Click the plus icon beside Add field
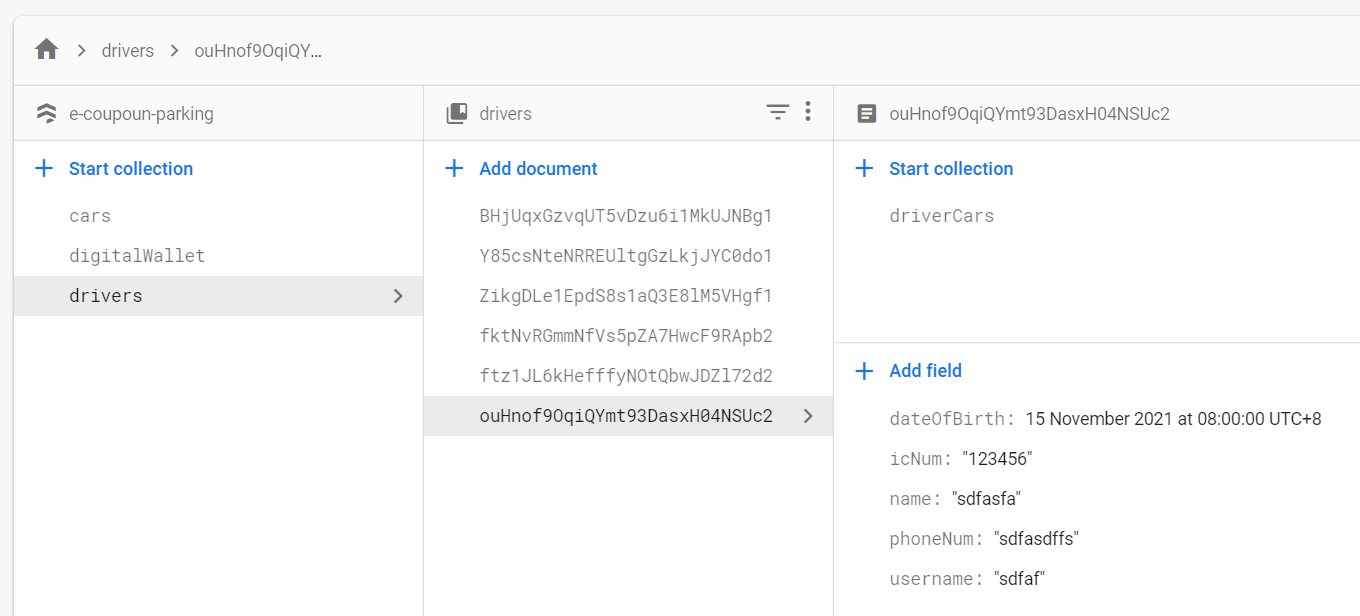Image resolution: width=1360 pixels, height=616 pixels. pyautogui.click(x=864, y=371)
